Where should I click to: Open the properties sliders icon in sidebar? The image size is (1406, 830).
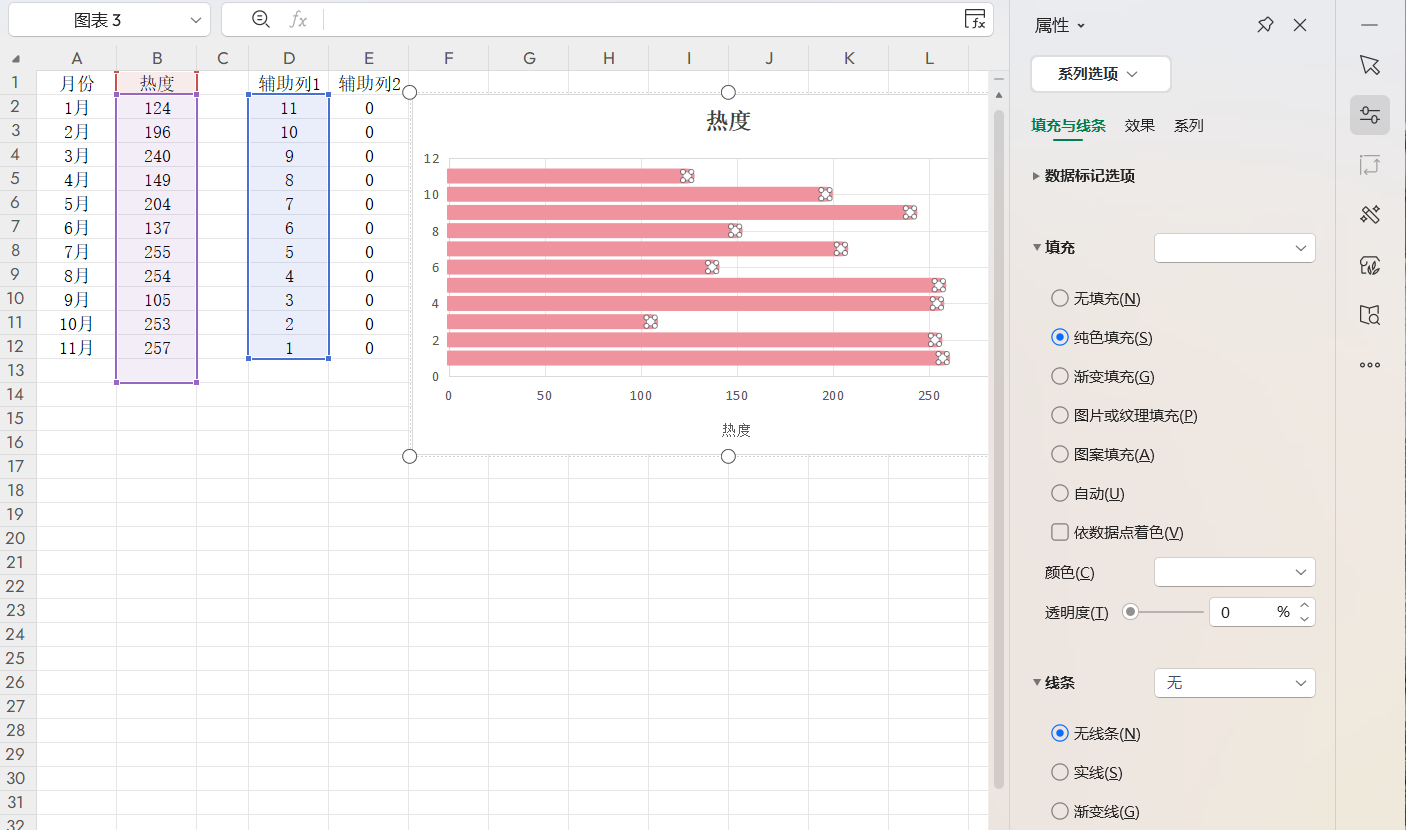[1369, 114]
